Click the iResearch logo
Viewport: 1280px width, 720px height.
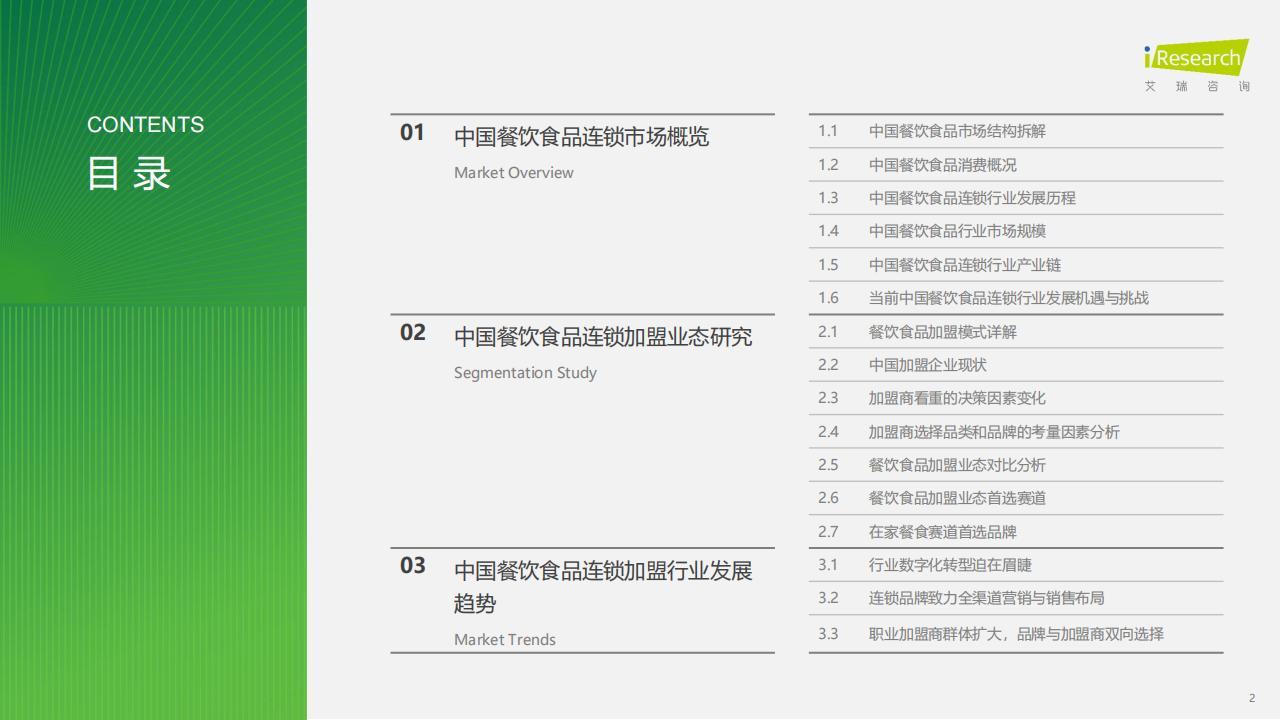1196,65
